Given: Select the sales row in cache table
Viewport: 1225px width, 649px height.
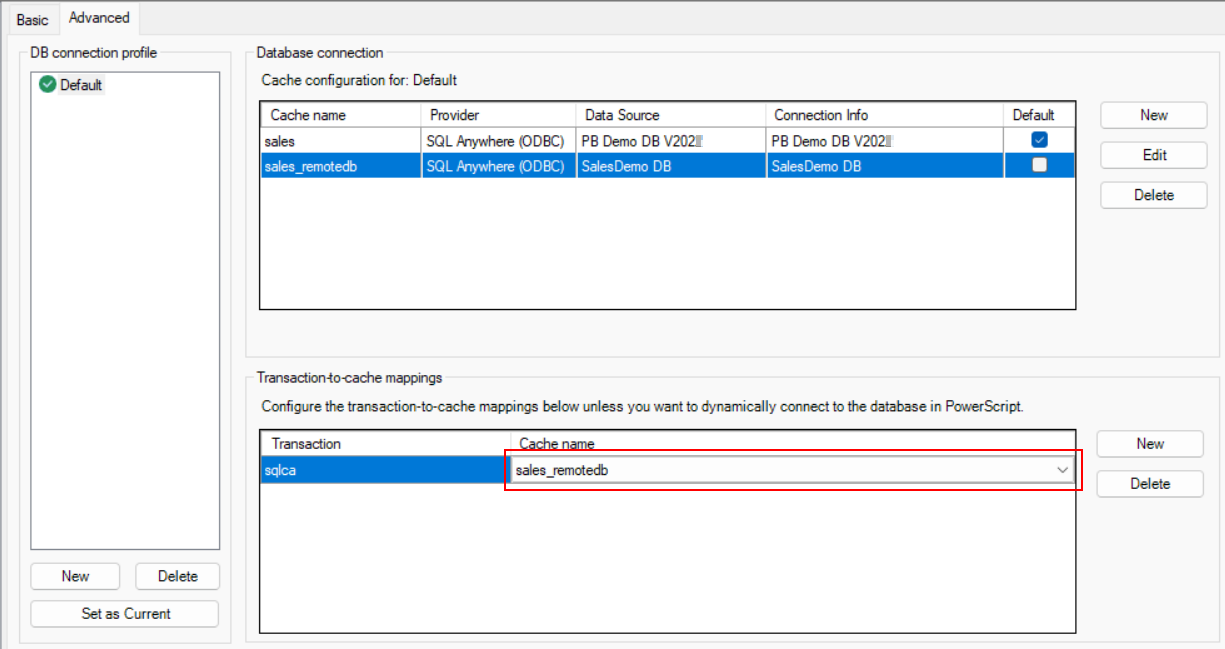Looking at the screenshot, I should pyautogui.click(x=340, y=141).
